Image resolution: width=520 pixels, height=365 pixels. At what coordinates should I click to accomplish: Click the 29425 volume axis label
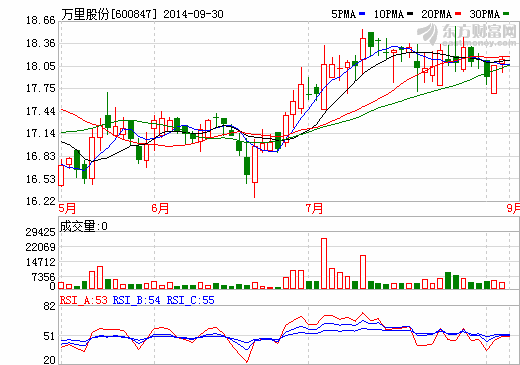[x=41, y=232]
